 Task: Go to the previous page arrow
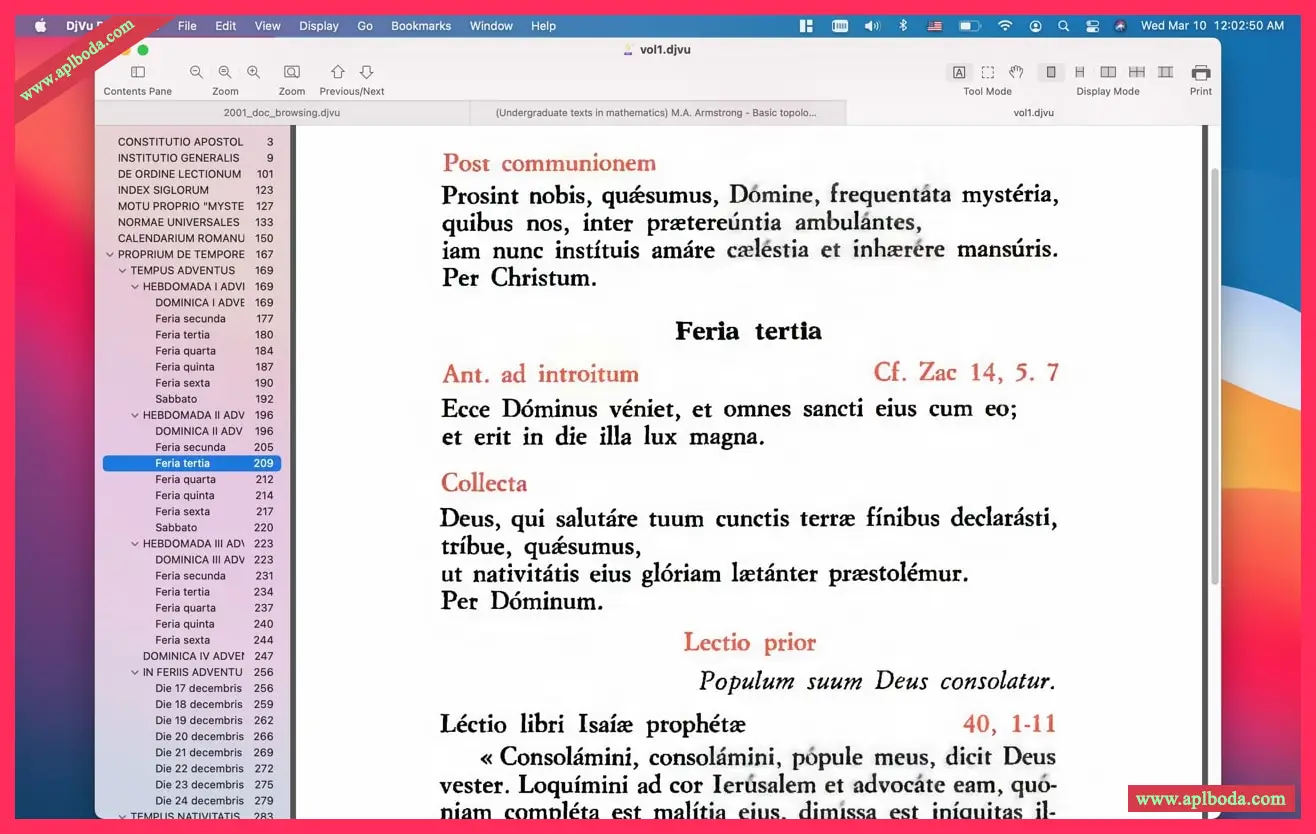pyautogui.click(x=338, y=72)
